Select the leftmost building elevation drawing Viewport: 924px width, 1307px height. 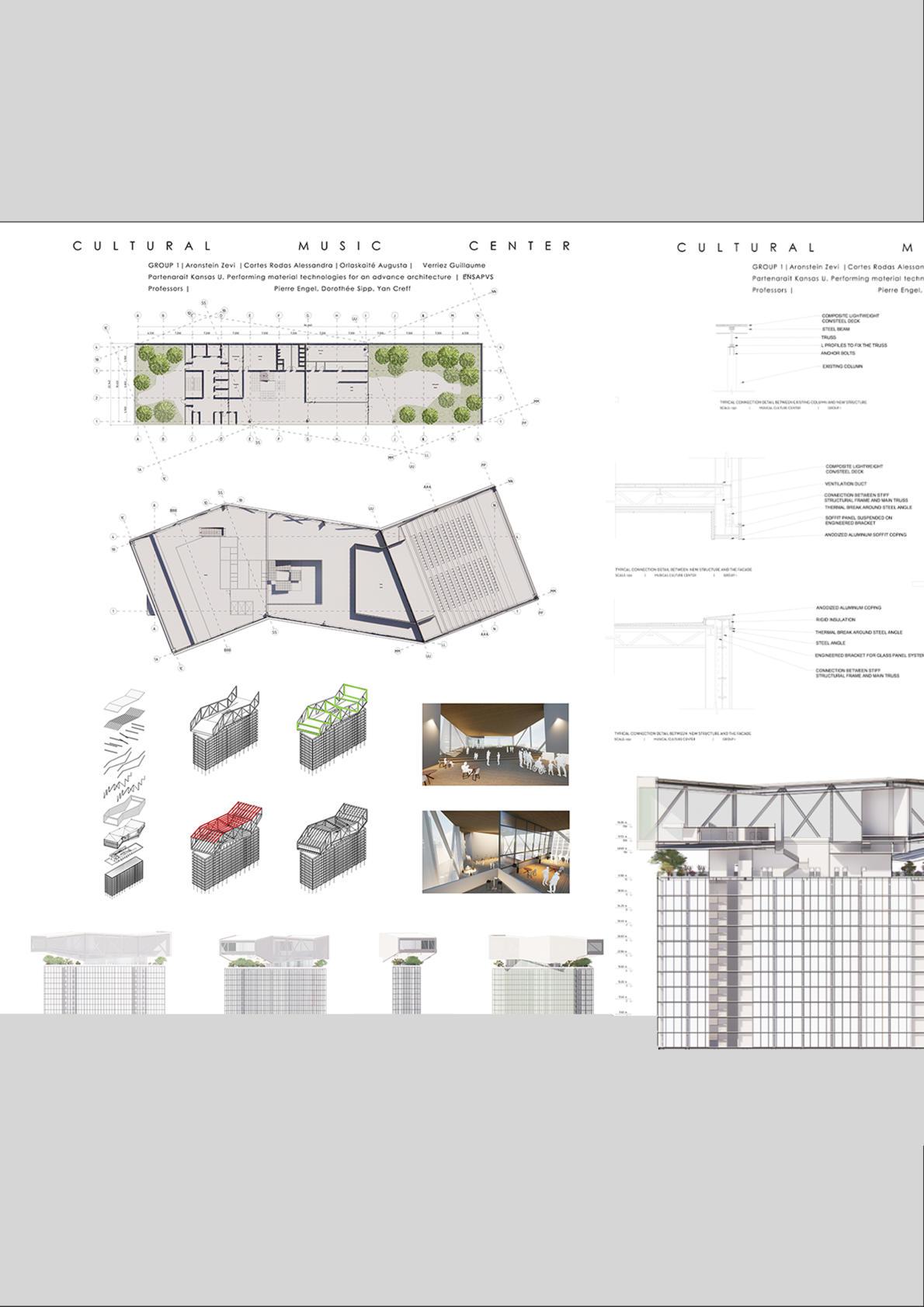click(x=102, y=973)
